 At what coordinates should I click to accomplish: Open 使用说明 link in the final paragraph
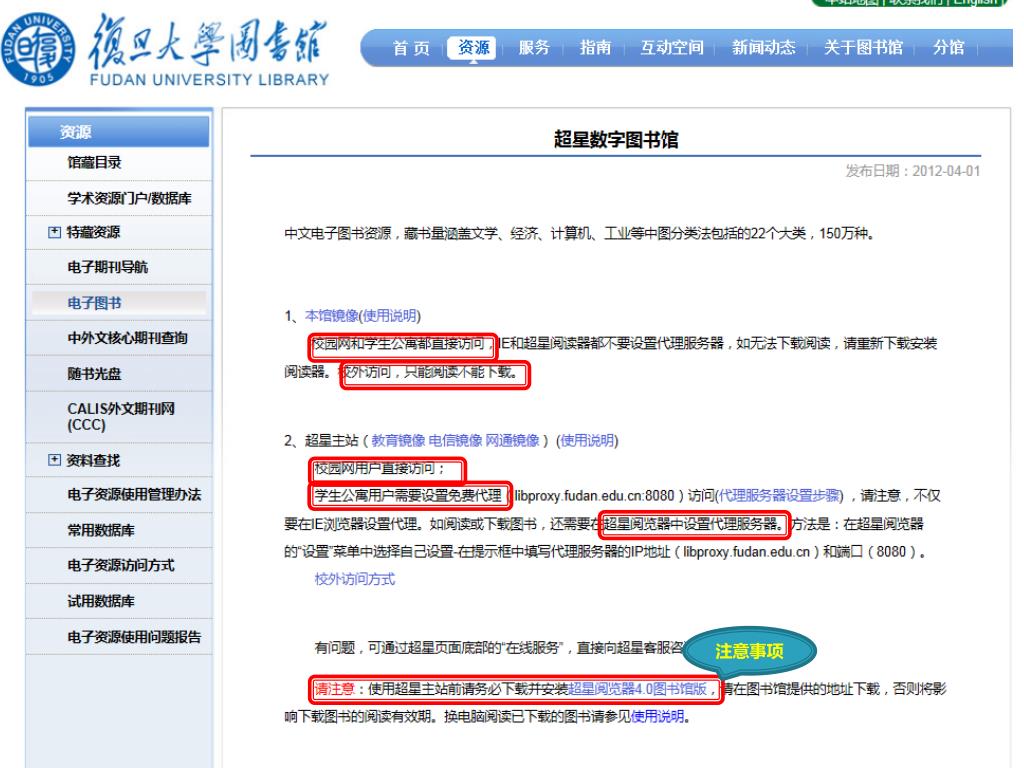(x=657, y=716)
